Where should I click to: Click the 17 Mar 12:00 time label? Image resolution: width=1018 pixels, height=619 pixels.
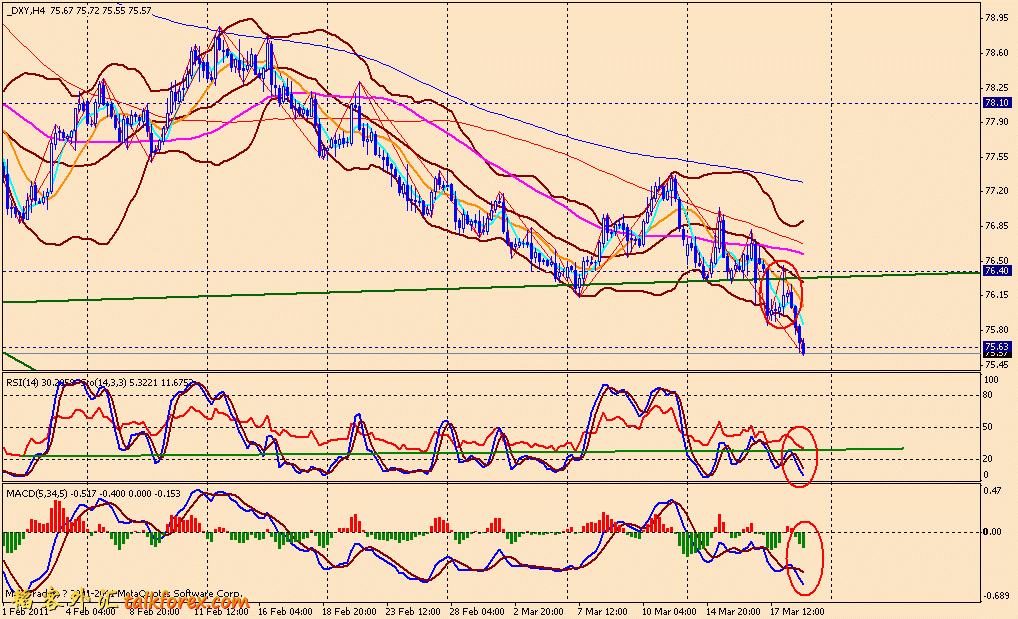(797, 612)
